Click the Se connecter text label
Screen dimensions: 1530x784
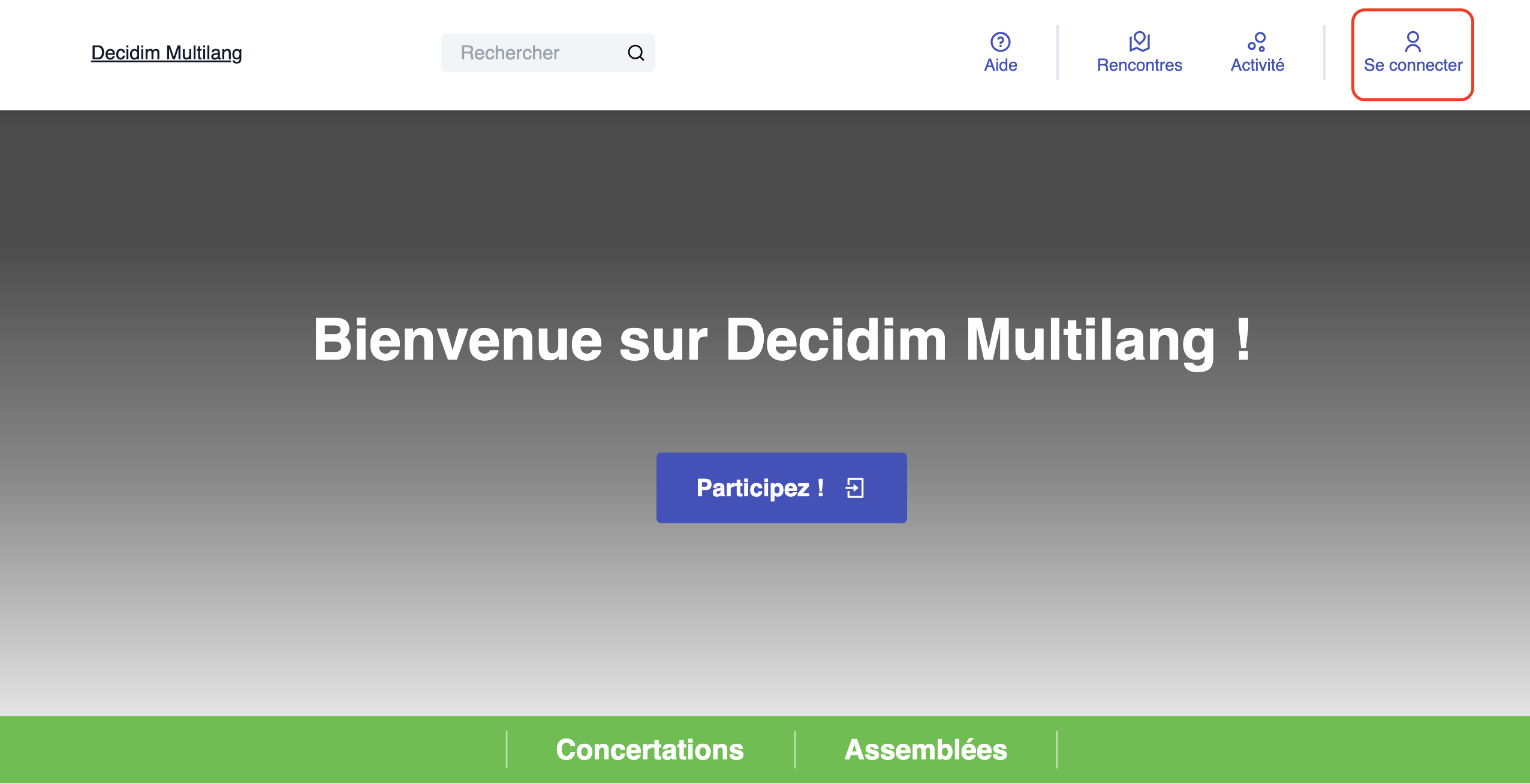[1412, 65]
